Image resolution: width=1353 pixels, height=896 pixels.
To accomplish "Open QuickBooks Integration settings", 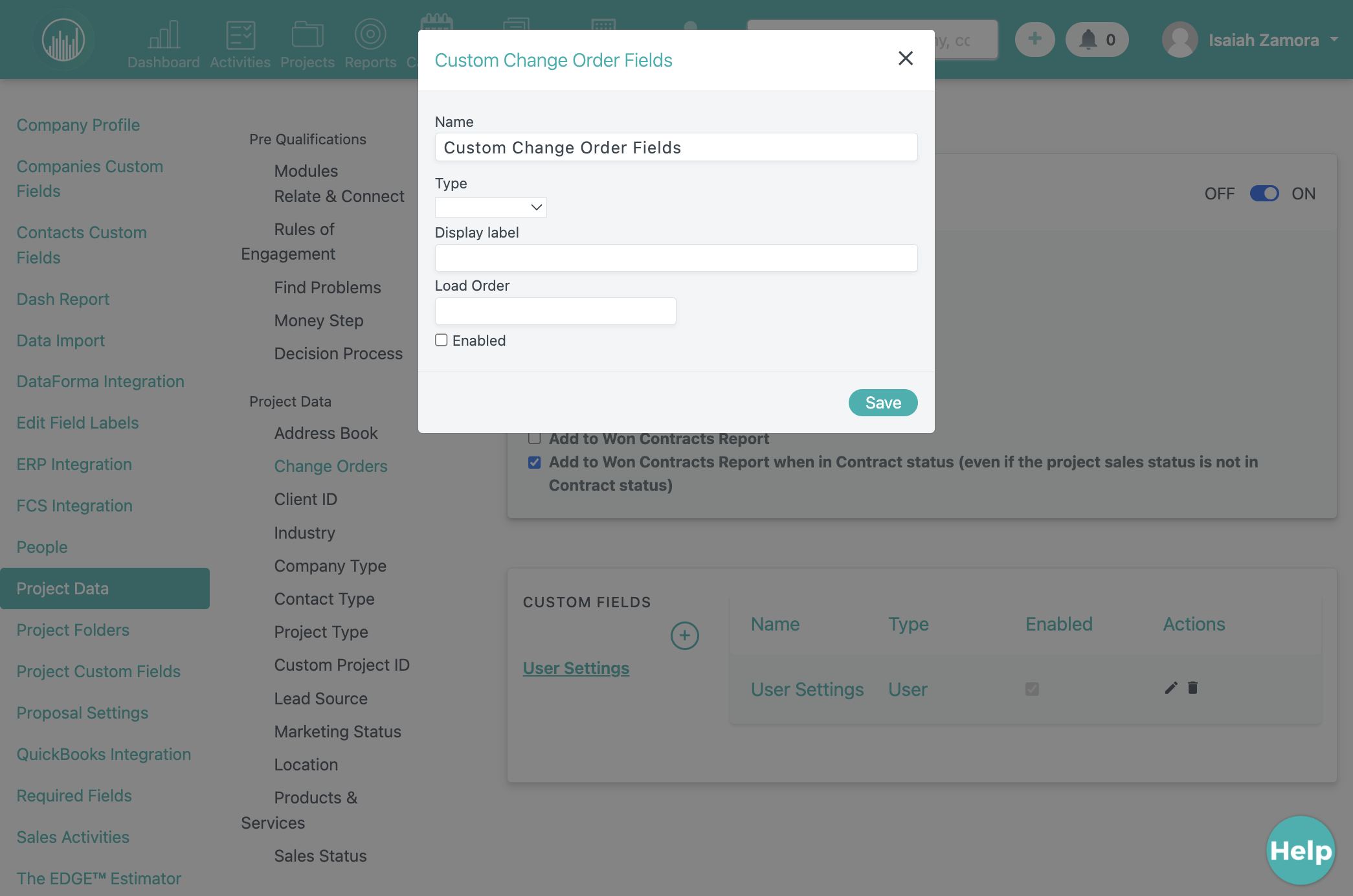I will click(104, 754).
